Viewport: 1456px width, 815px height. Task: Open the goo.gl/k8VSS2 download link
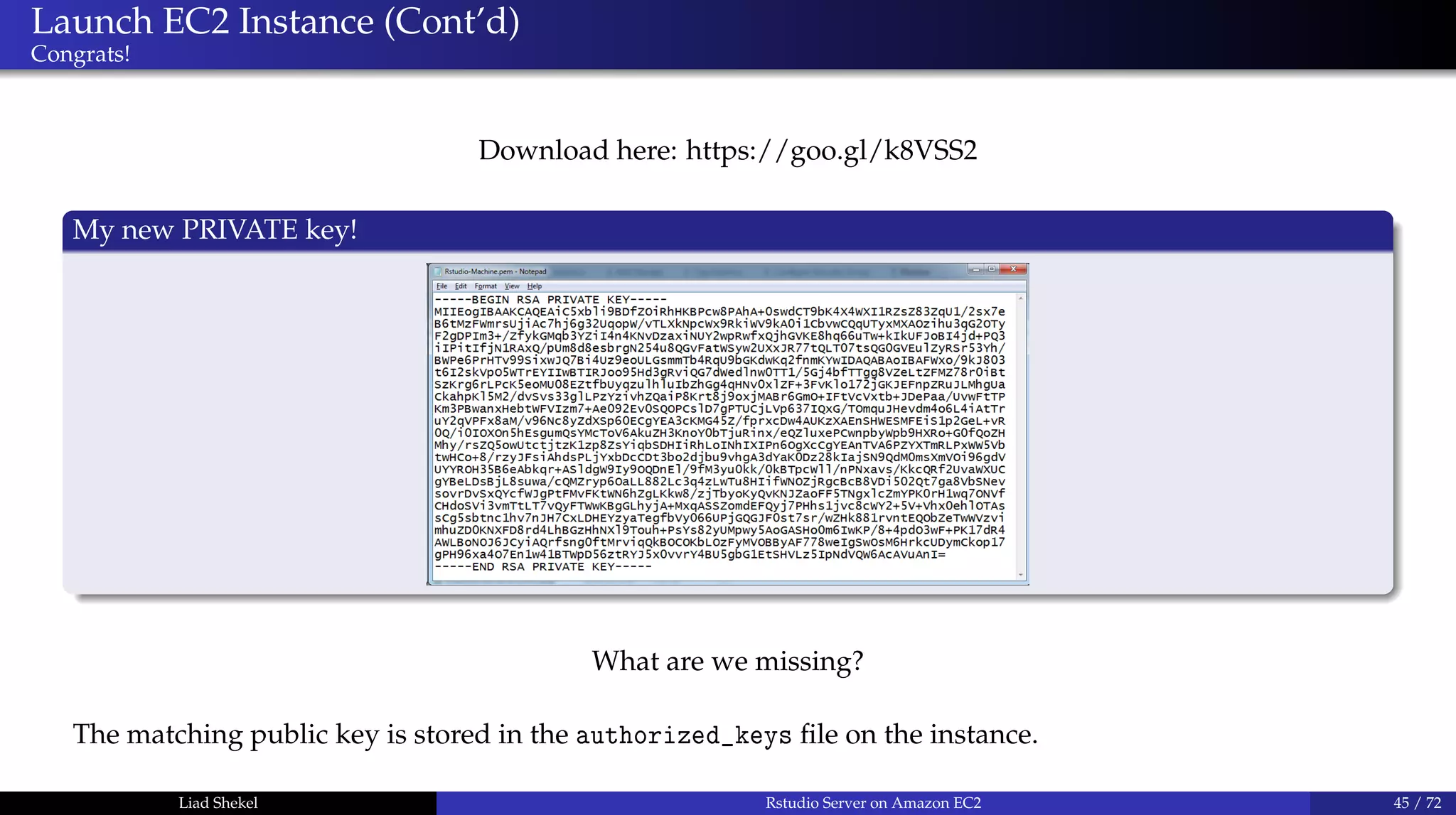point(831,151)
